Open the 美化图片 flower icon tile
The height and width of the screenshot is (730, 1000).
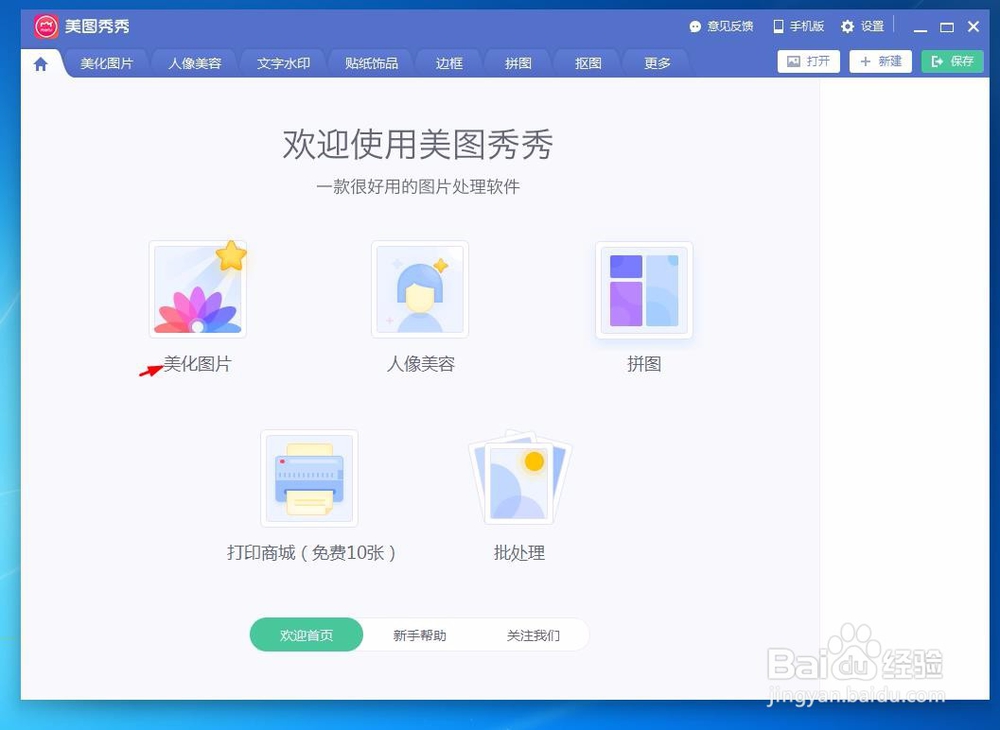(198, 289)
